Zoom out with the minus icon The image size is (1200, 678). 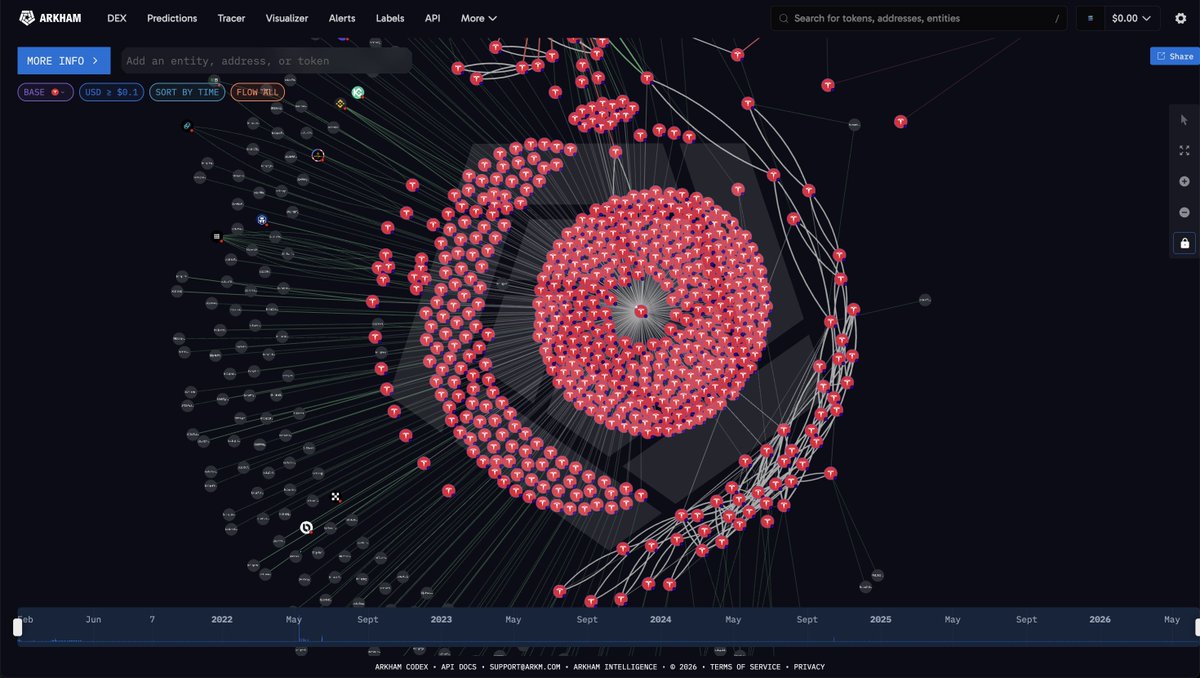tap(1184, 212)
